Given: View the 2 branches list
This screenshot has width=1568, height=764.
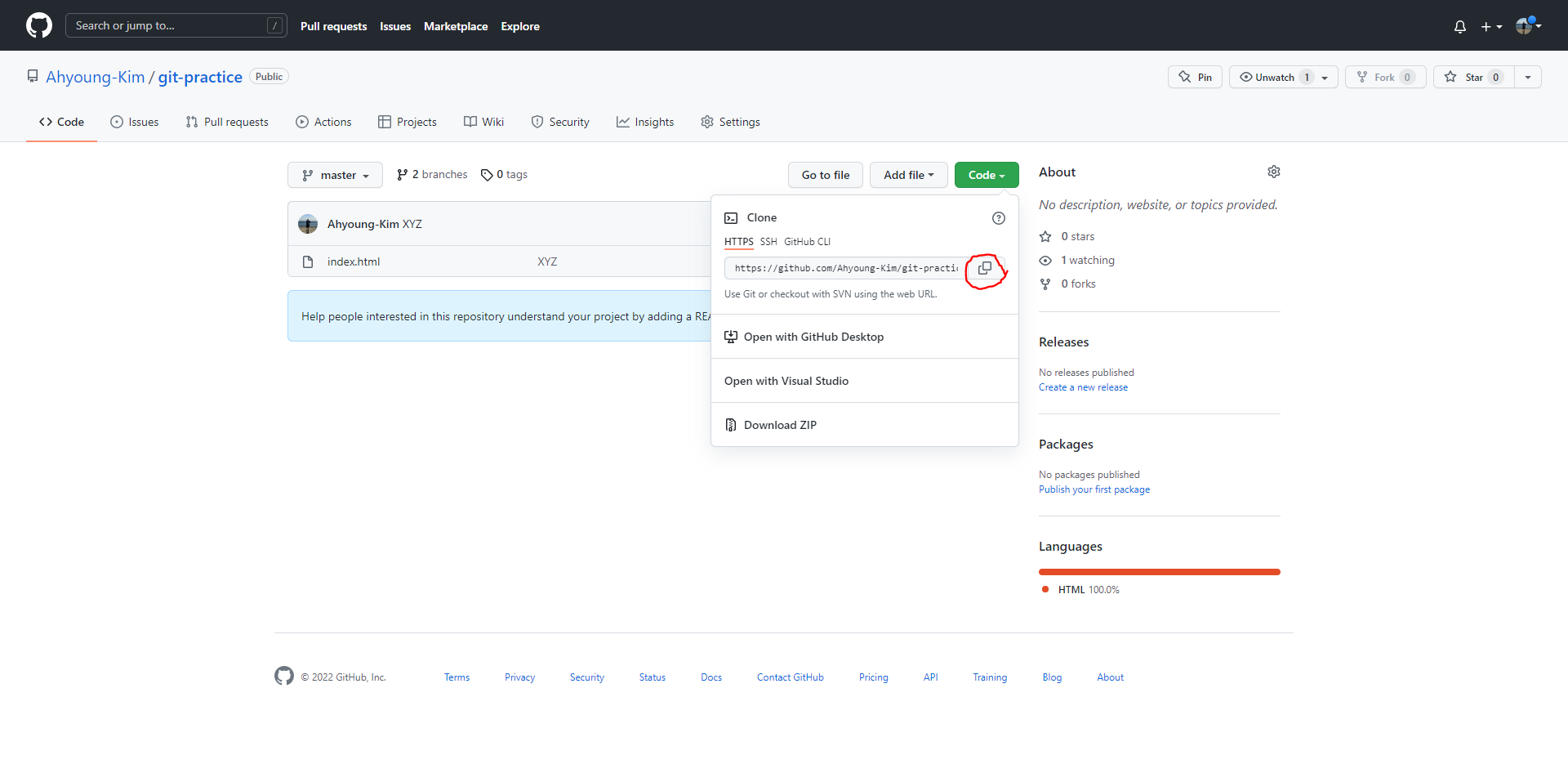Looking at the screenshot, I should tap(432, 175).
